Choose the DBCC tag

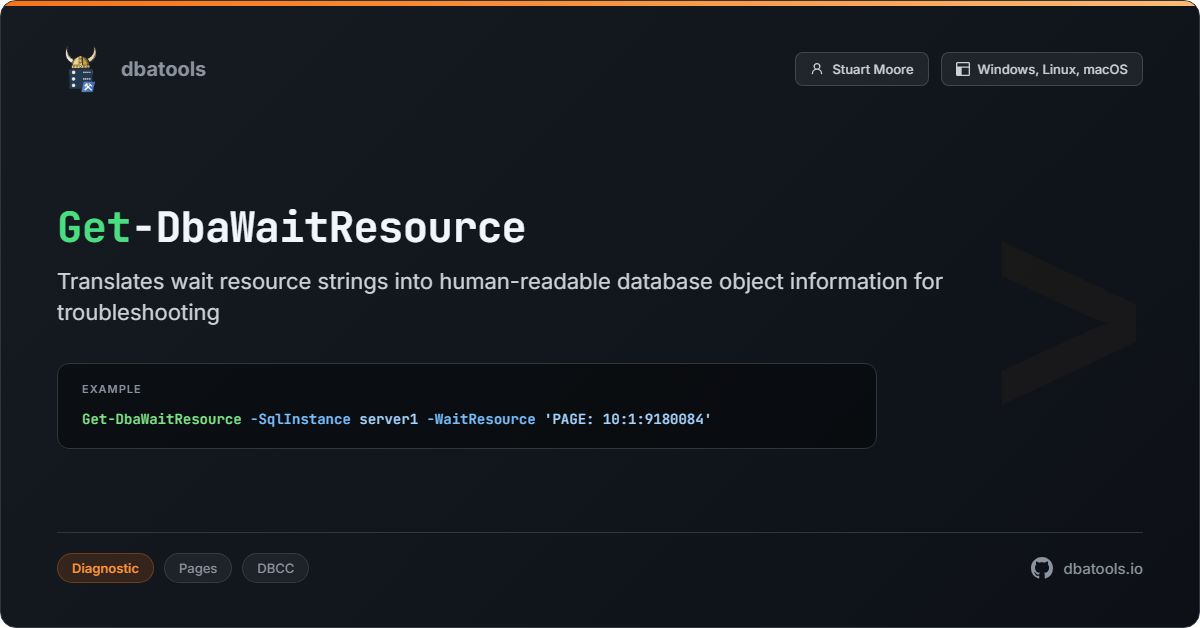coord(275,568)
